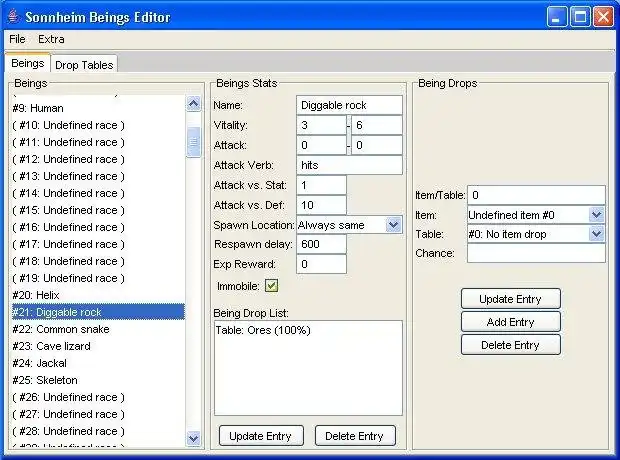Click the beings list scroll down arrow

(x=193, y=438)
